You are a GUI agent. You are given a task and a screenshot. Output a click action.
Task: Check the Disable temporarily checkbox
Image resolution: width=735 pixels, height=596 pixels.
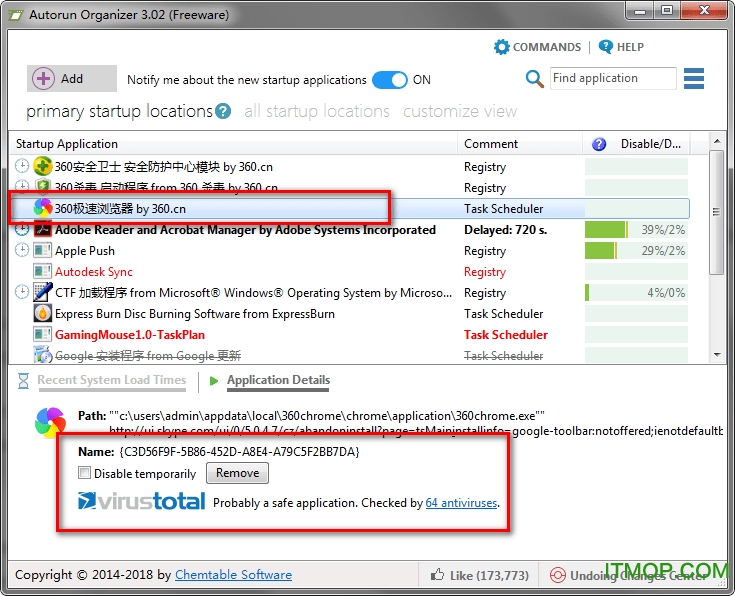click(85, 473)
